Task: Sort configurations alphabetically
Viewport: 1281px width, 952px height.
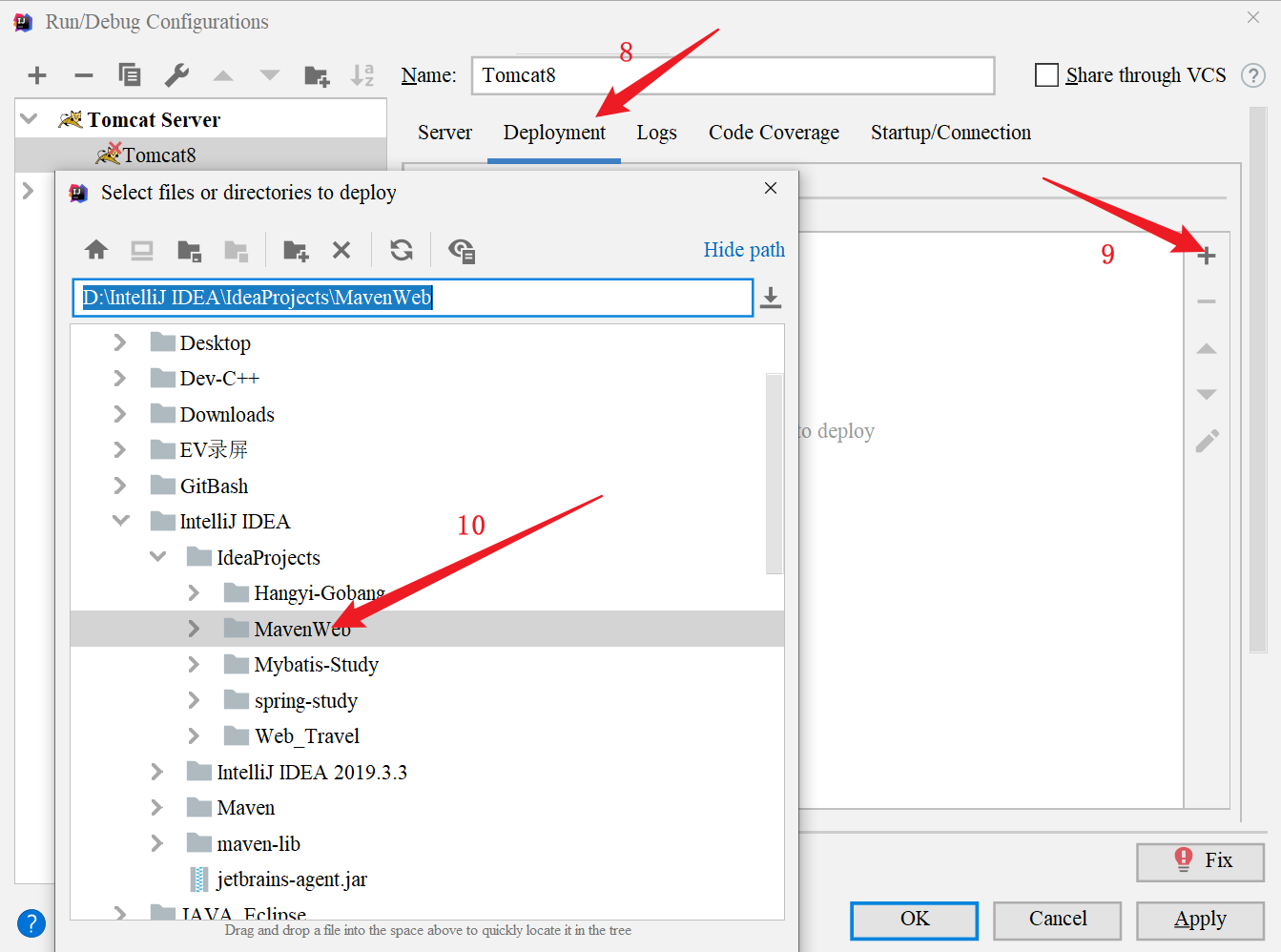Action: pyautogui.click(x=362, y=75)
